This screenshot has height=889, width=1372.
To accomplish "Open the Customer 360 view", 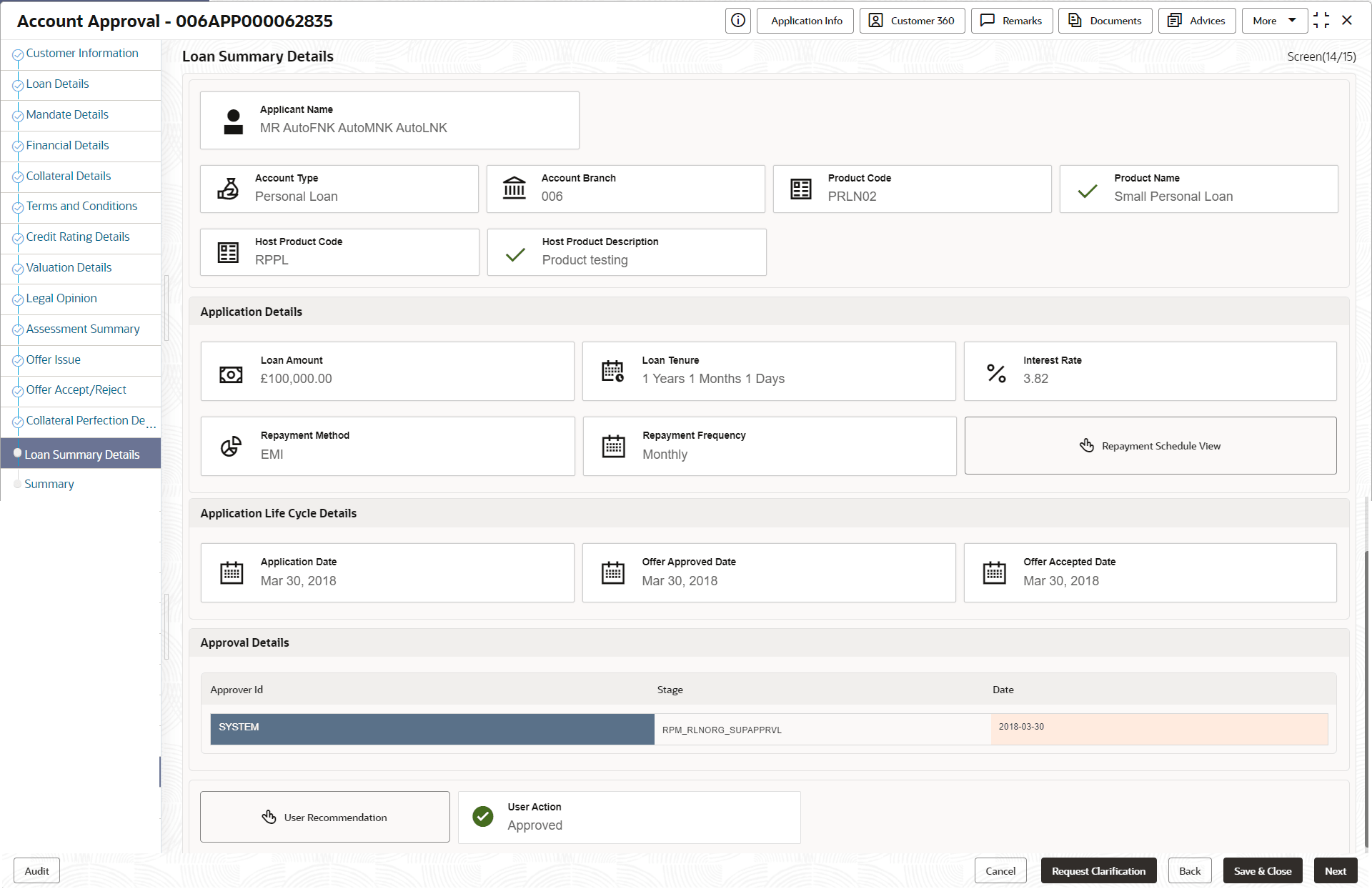I will (x=912, y=21).
